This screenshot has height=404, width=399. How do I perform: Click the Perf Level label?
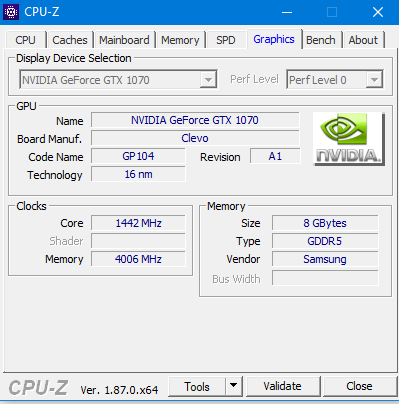click(254, 79)
